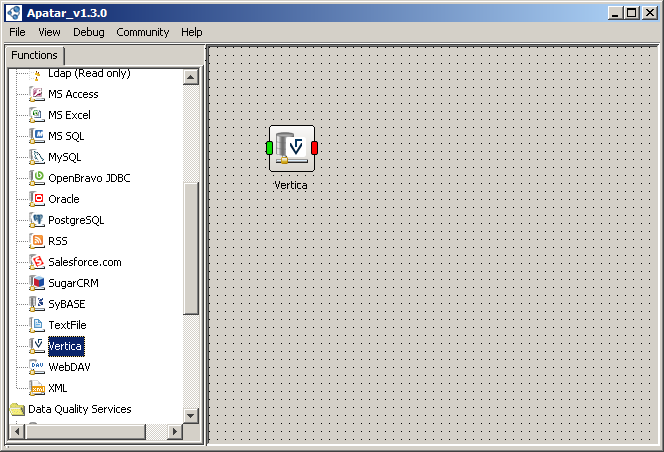Open the Community menu

(143, 32)
